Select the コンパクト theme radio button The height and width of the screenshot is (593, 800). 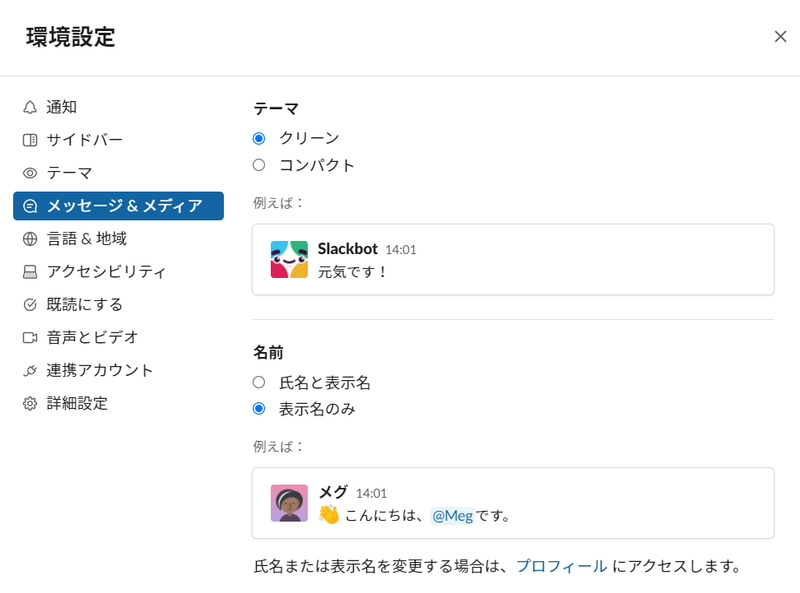[259, 165]
